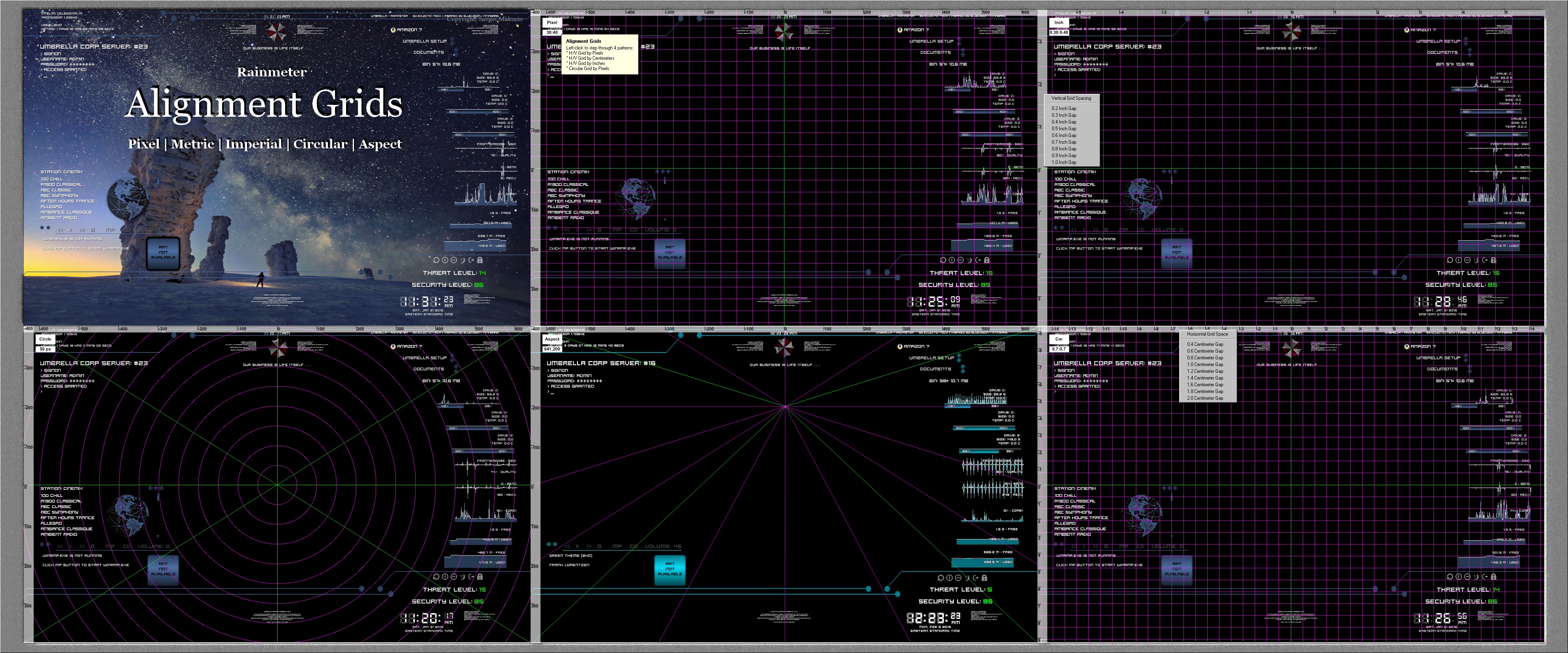The width and height of the screenshot is (1568, 653).
Task: Choose 1.2 Centimeter Gap menu entry
Action: (x=1205, y=371)
